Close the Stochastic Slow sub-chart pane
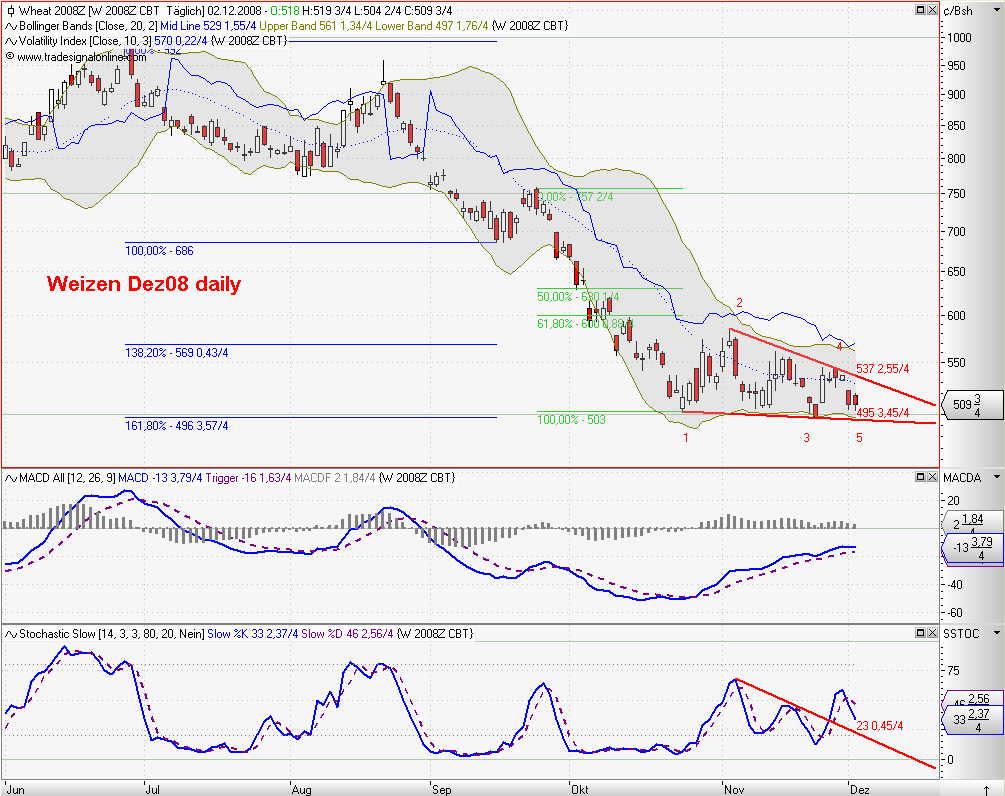This screenshot has height=796, width=1005. (x=932, y=633)
